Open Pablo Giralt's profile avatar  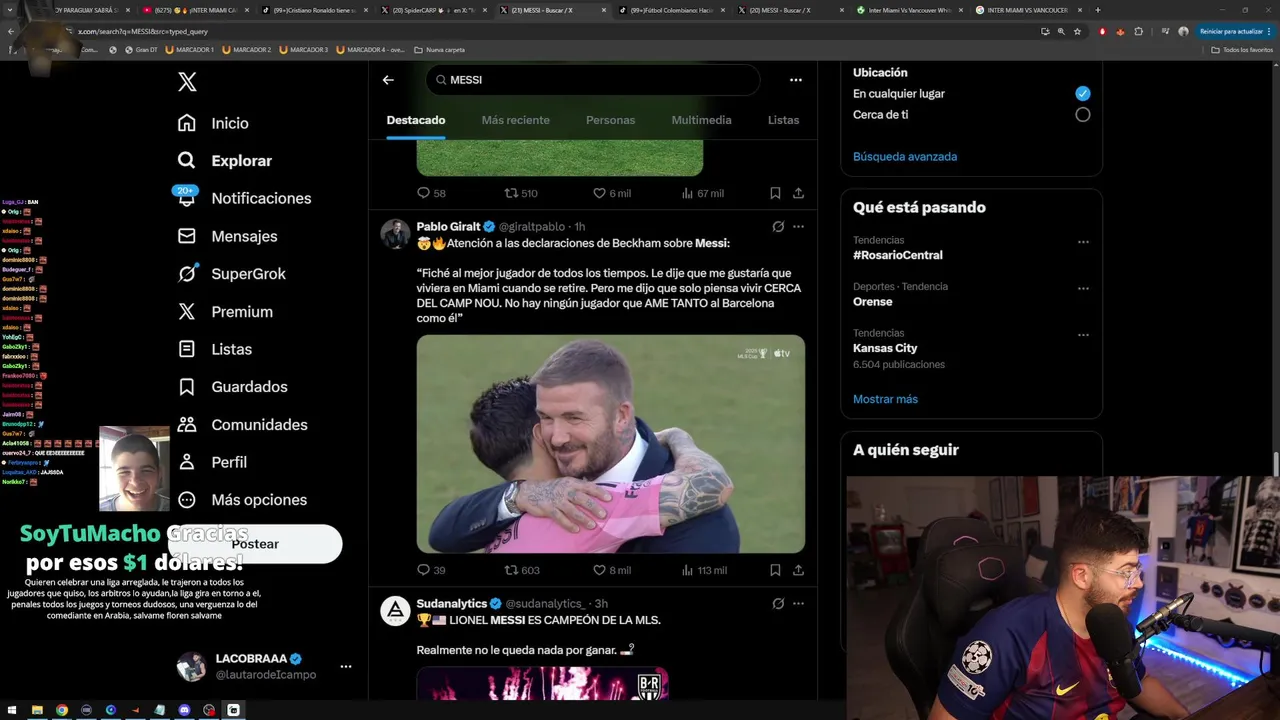click(396, 234)
